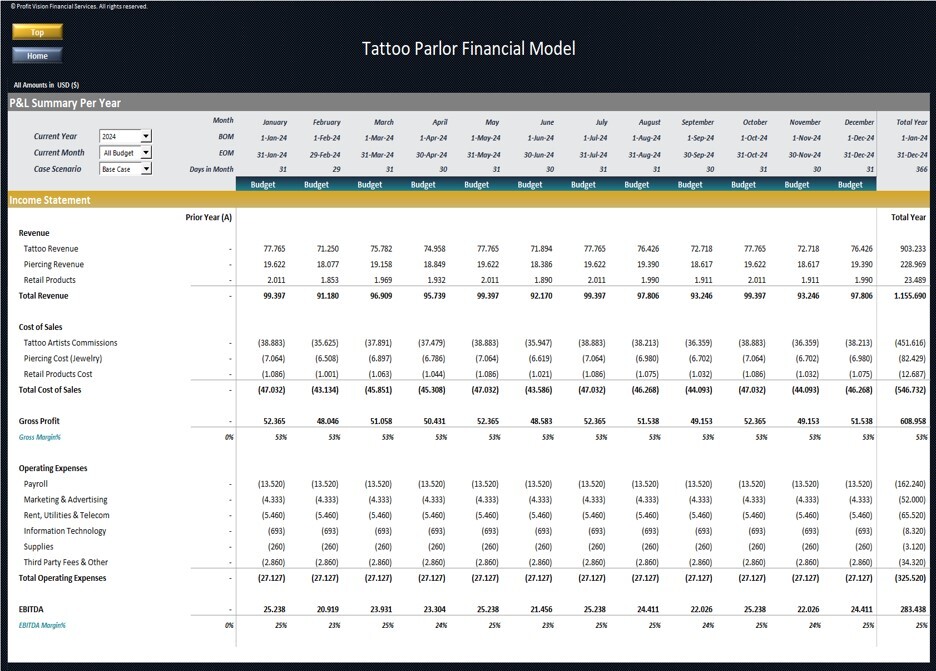Click the Home navigation button
936x671 pixels.
click(36, 56)
